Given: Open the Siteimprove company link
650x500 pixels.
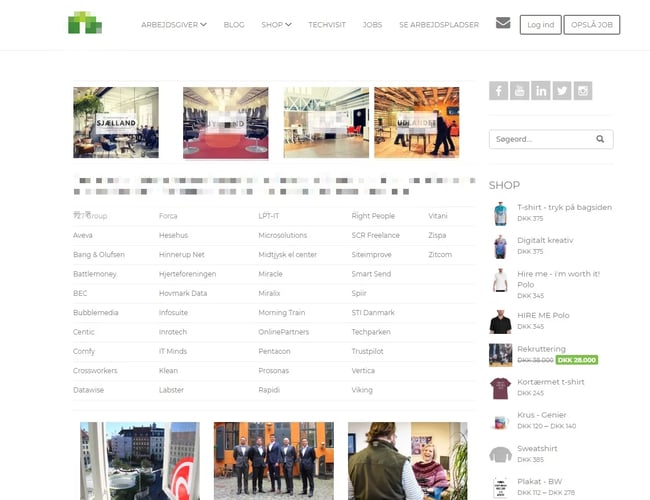Looking at the screenshot, I should 371,255.
